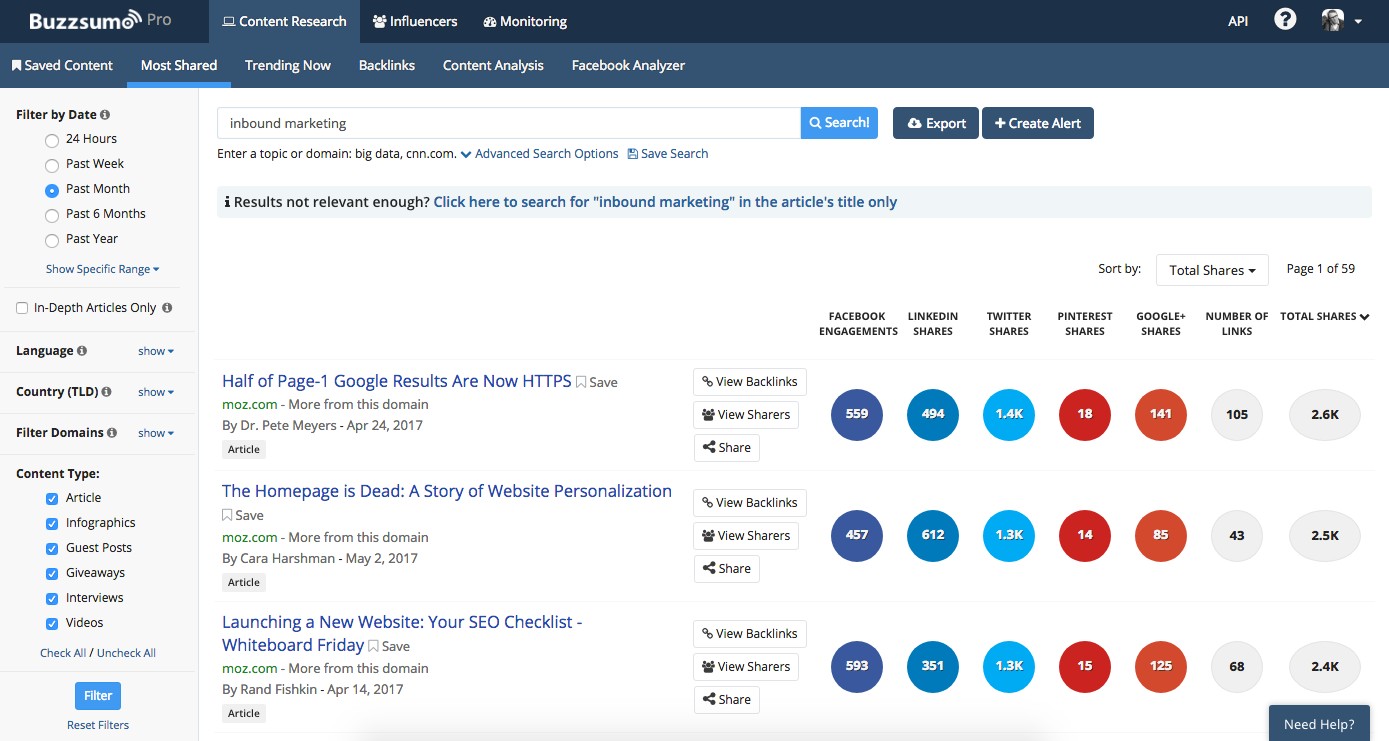This screenshot has width=1389, height=741.
Task: Save the Half of Page-1 Google Results article
Action: coord(597,382)
